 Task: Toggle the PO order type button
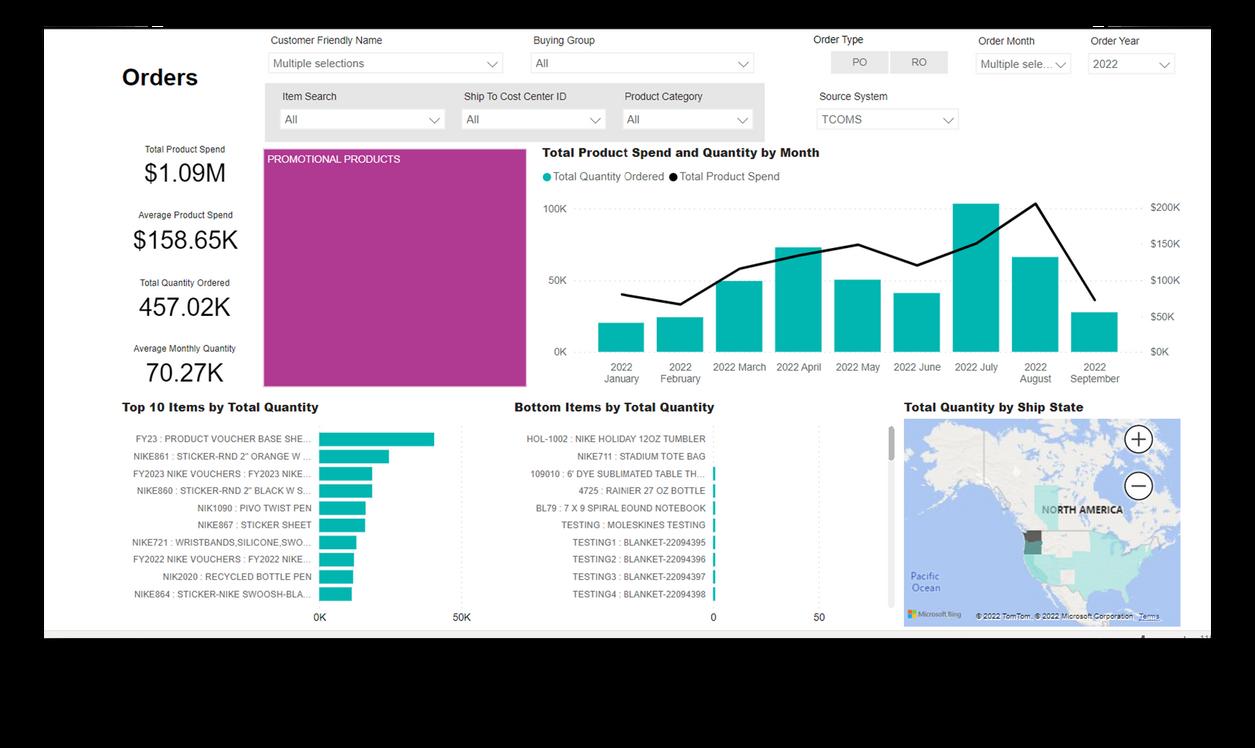pos(859,62)
